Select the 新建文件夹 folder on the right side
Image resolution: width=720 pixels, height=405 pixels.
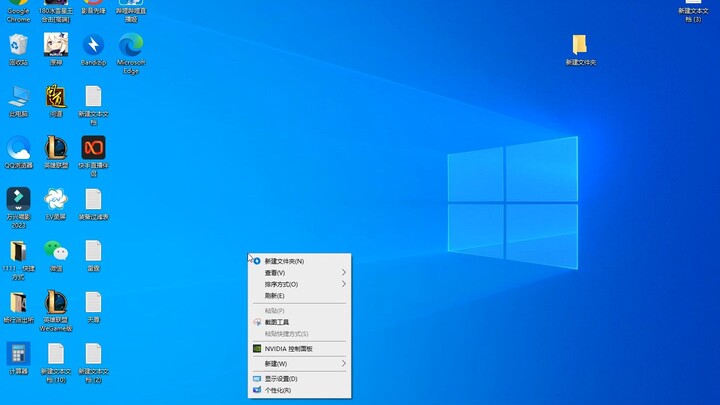tap(580, 50)
